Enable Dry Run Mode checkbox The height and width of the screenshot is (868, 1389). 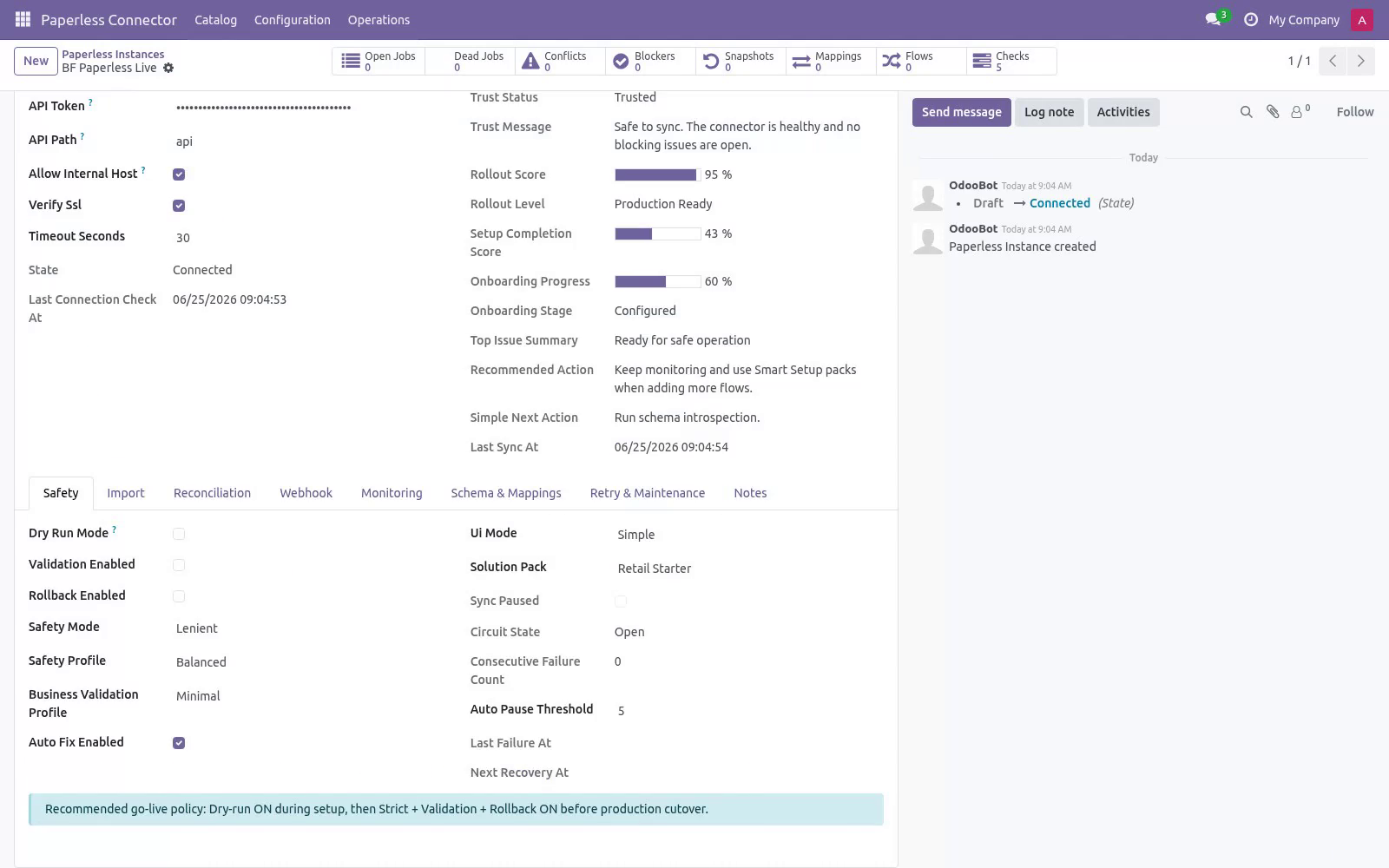[179, 534]
